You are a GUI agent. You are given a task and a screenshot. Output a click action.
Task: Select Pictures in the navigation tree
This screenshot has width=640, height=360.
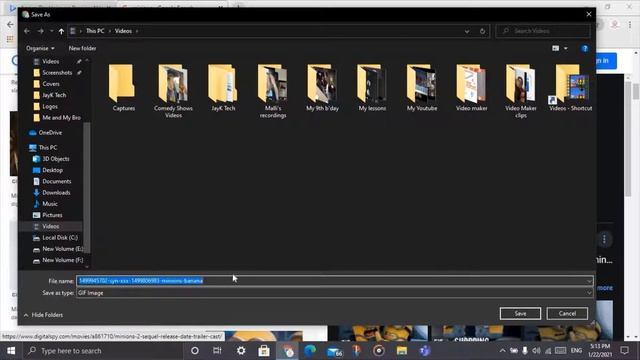(x=52, y=215)
